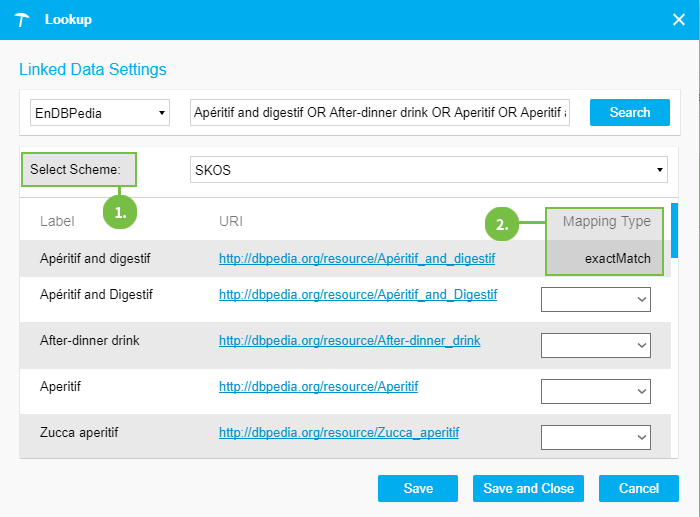Open mapping type dropdown for Zucca aperitif
The image size is (700, 517).
coord(595,437)
